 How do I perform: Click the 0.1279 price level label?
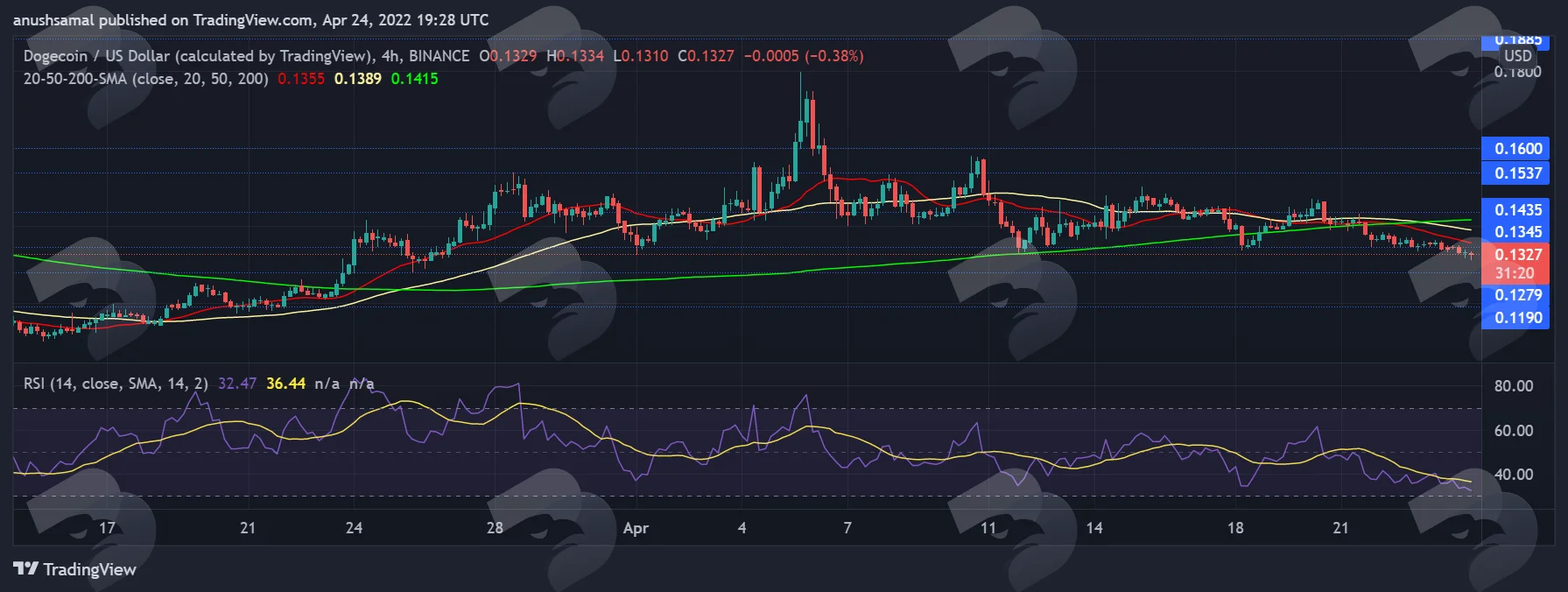click(x=1515, y=295)
